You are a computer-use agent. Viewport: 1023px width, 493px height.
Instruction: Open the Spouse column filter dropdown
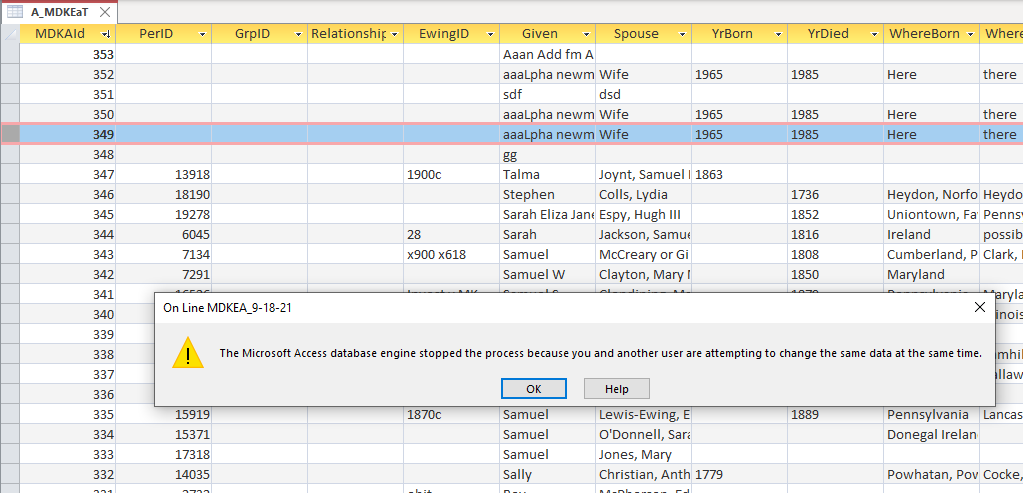[682, 34]
